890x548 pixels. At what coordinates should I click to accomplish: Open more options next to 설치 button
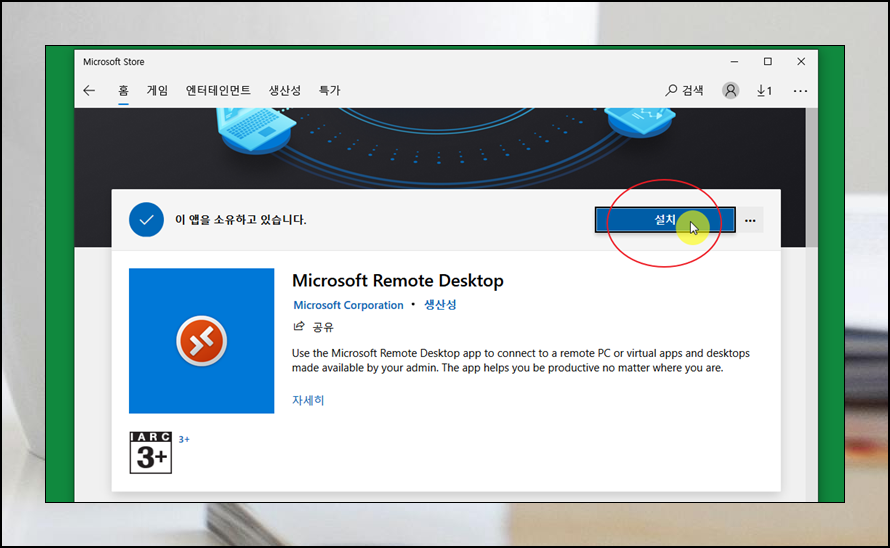point(750,220)
